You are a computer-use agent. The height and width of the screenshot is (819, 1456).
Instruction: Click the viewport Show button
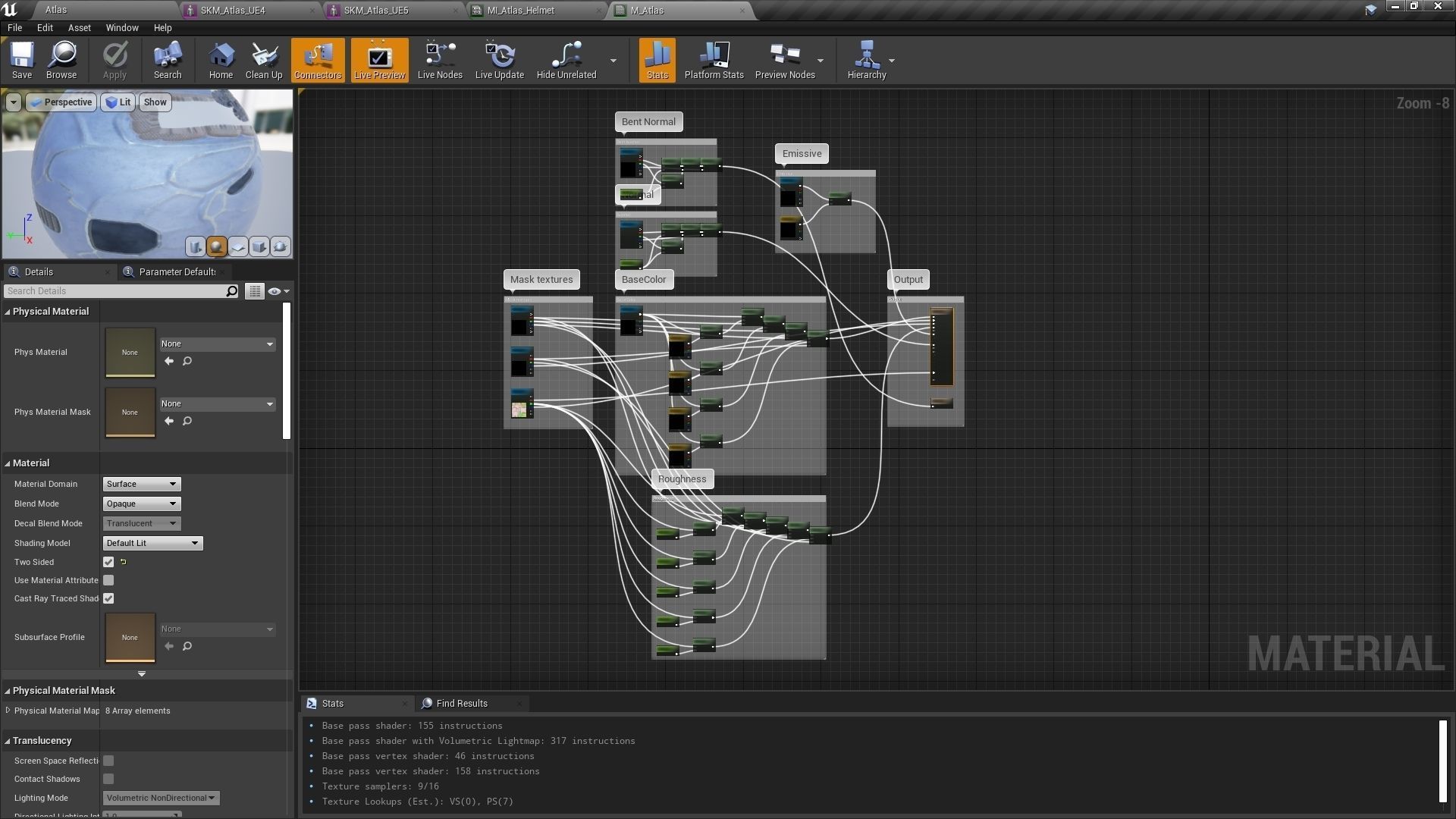click(x=155, y=102)
